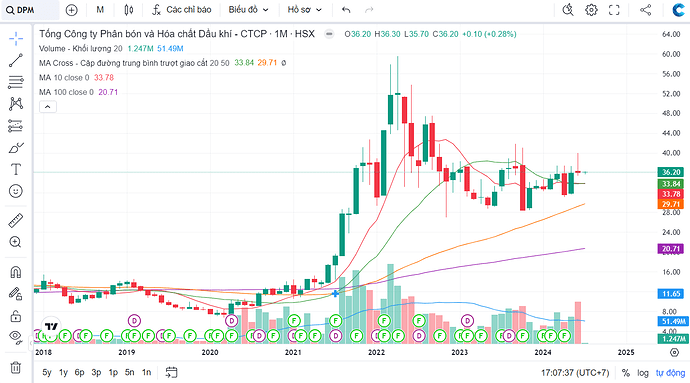690x383 pixels.
Task: Hide all drawings with eye icon
Action: pos(16,337)
